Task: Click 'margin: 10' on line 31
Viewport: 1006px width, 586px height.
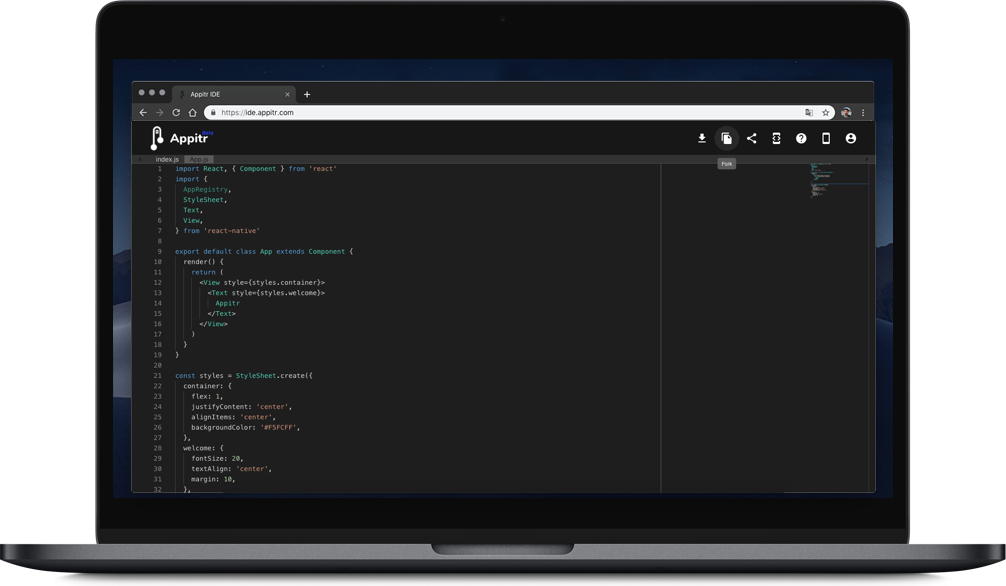Action: pos(212,479)
